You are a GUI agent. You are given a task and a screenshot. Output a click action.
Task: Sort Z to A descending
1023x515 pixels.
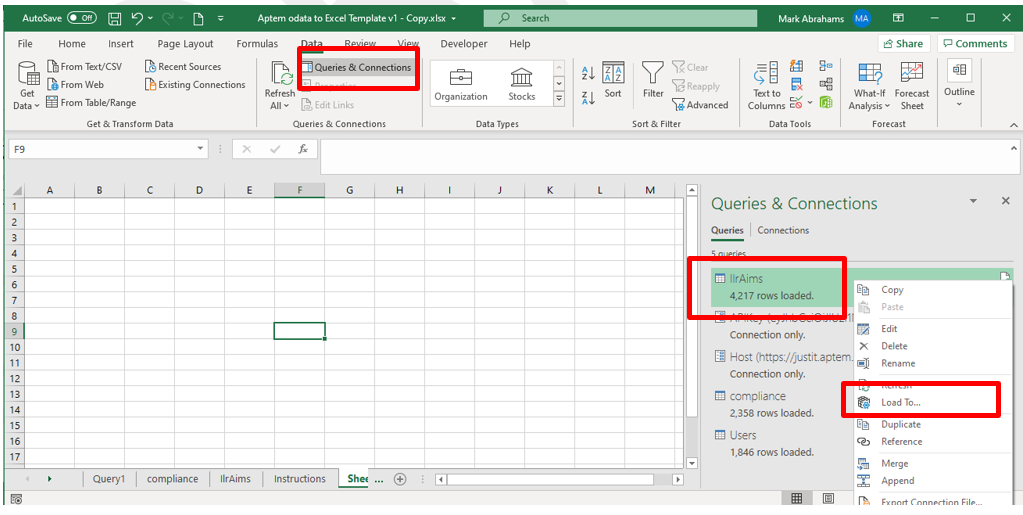588,98
